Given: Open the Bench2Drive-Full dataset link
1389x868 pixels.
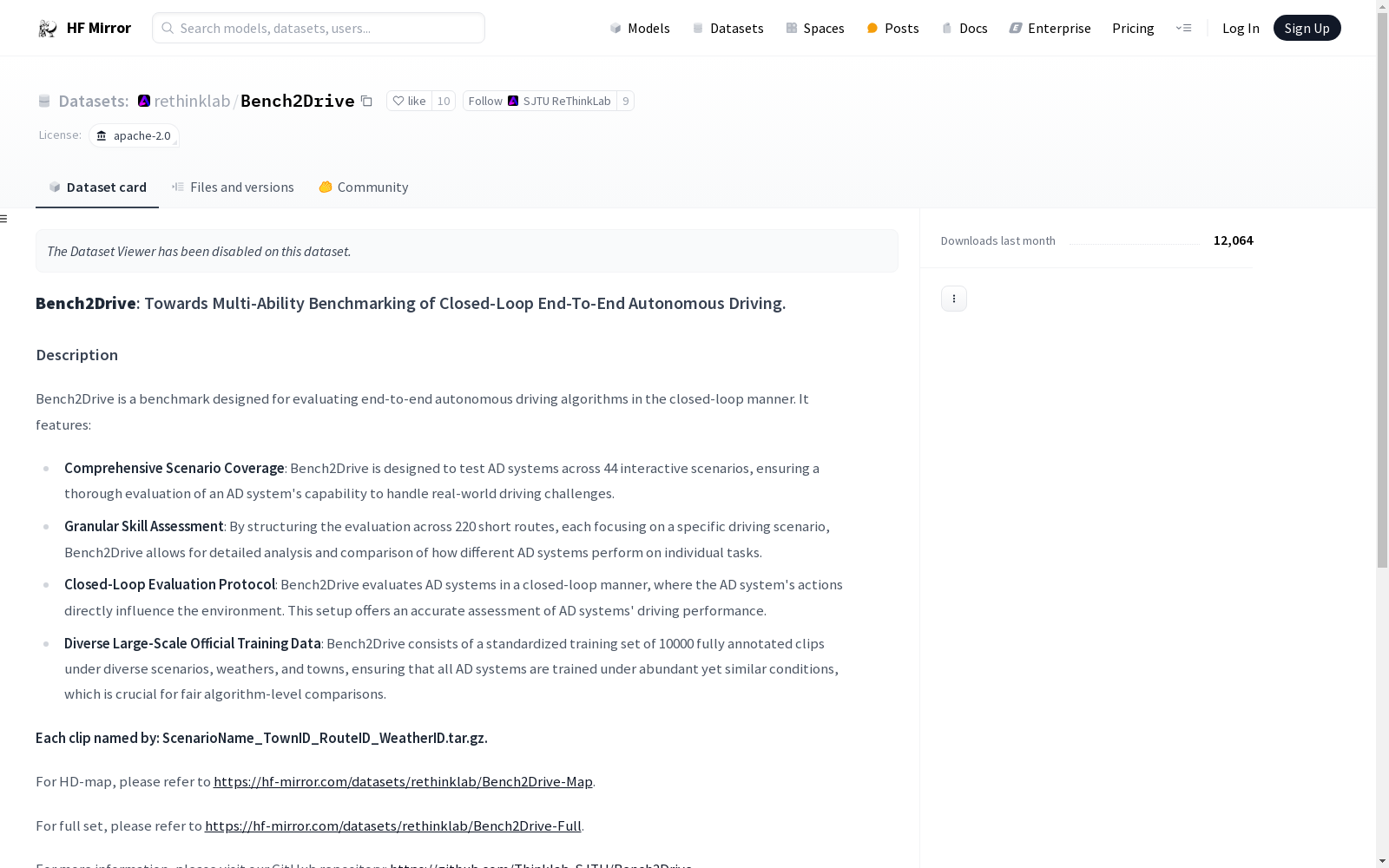Looking at the screenshot, I should point(393,825).
